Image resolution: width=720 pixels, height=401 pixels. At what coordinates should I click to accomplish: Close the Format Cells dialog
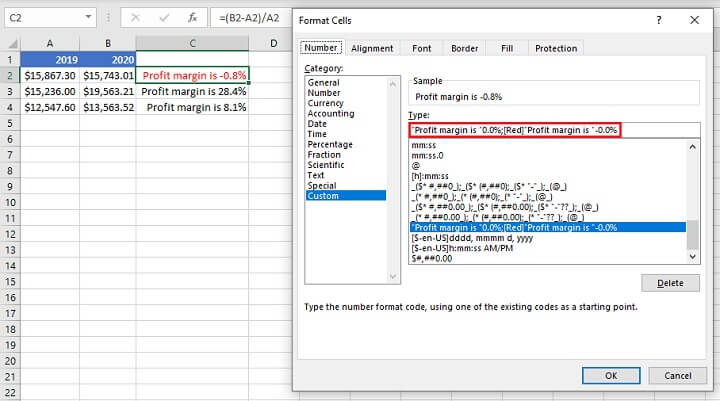pyautogui.click(x=696, y=19)
